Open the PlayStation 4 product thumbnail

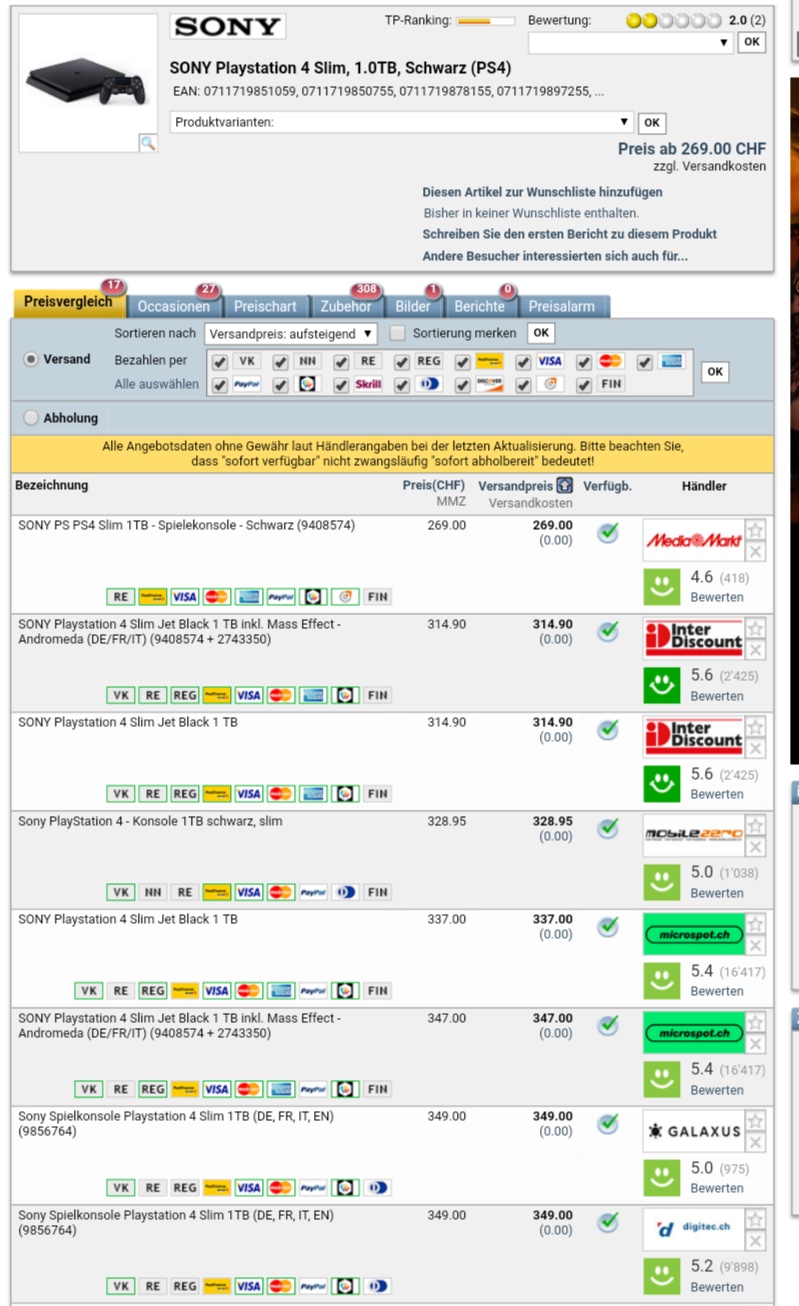click(87, 81)
